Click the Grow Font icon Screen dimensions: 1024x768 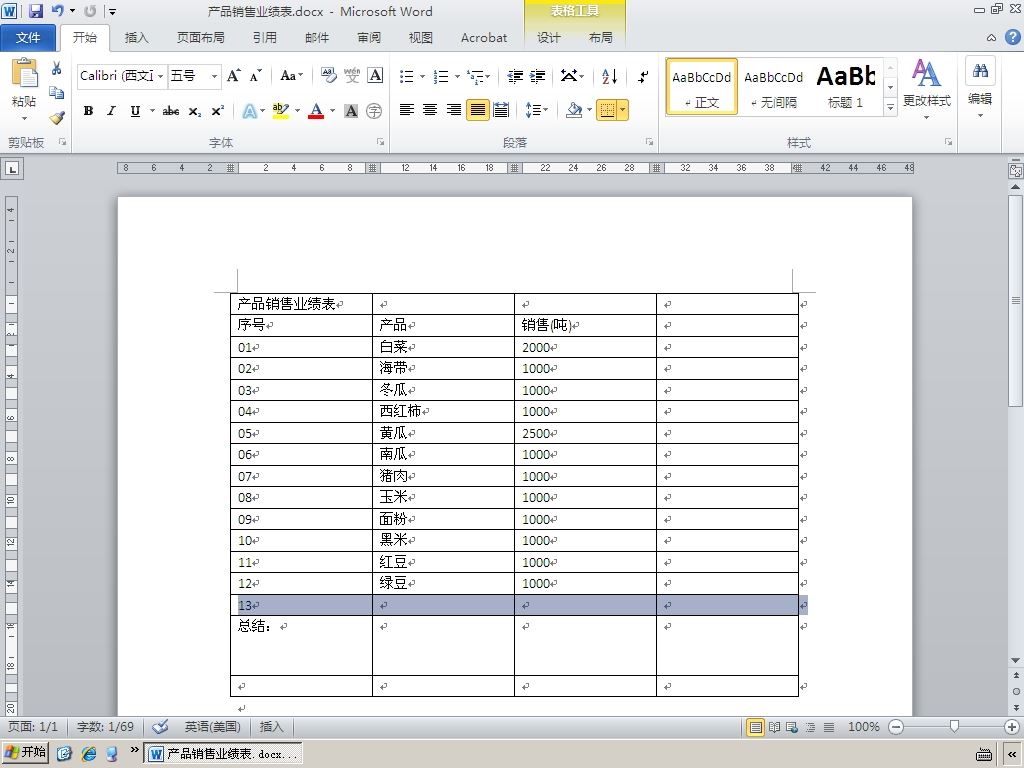tap(233, 76)
